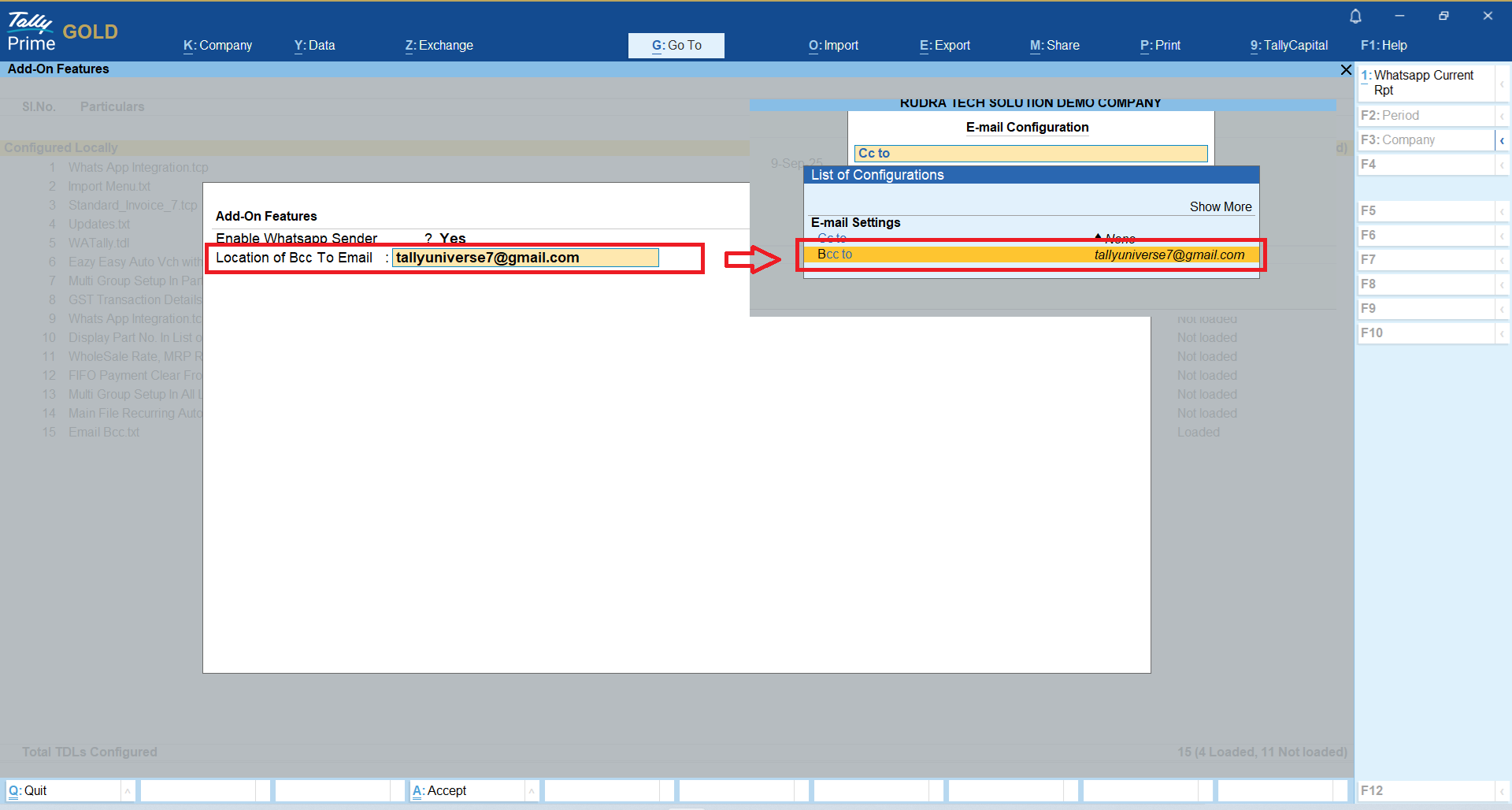
Task: Open the K: Company top menu
Action: (x=217, y=46)
